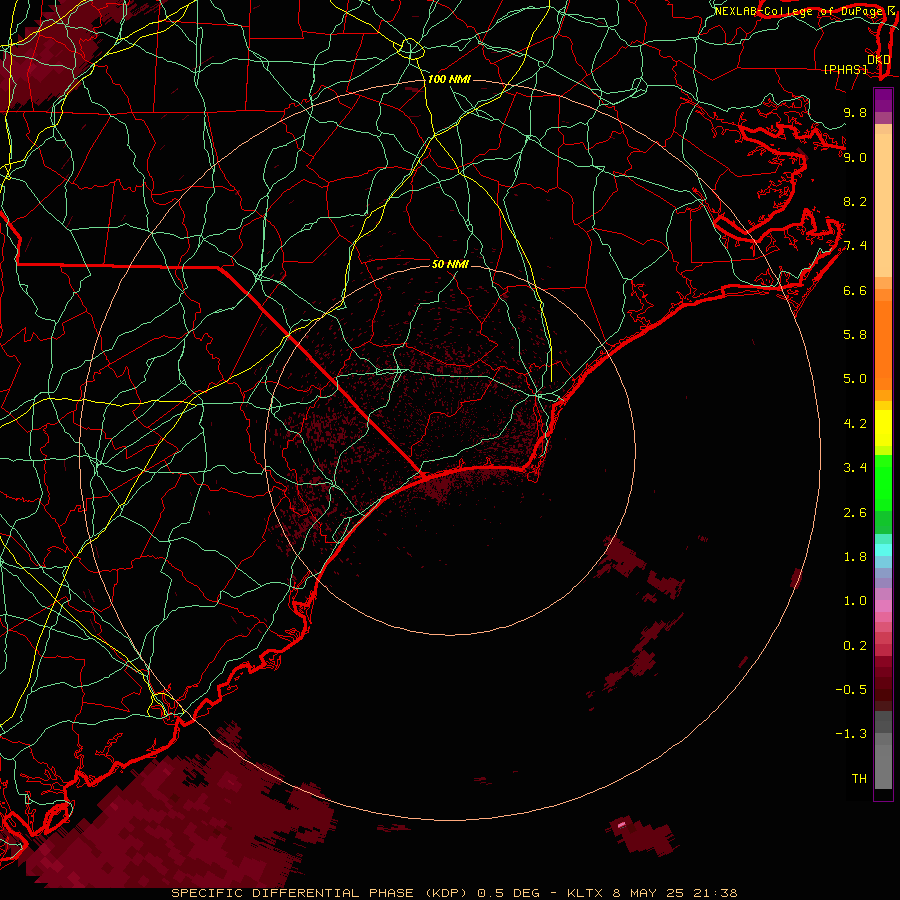Click the 5.0 legend value
The height and width of the screenshot is (900, 900).
pyautogui.click(x=855, y=379)
